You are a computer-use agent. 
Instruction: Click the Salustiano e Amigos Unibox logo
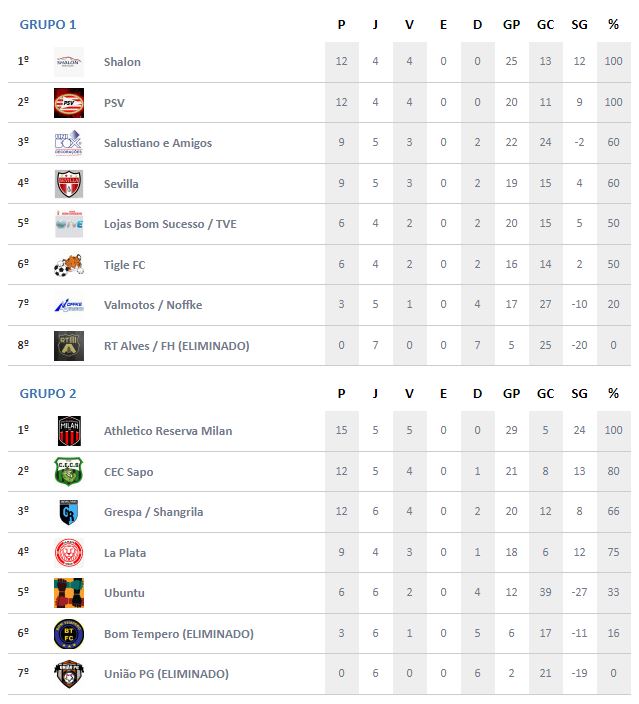(69, 143)
